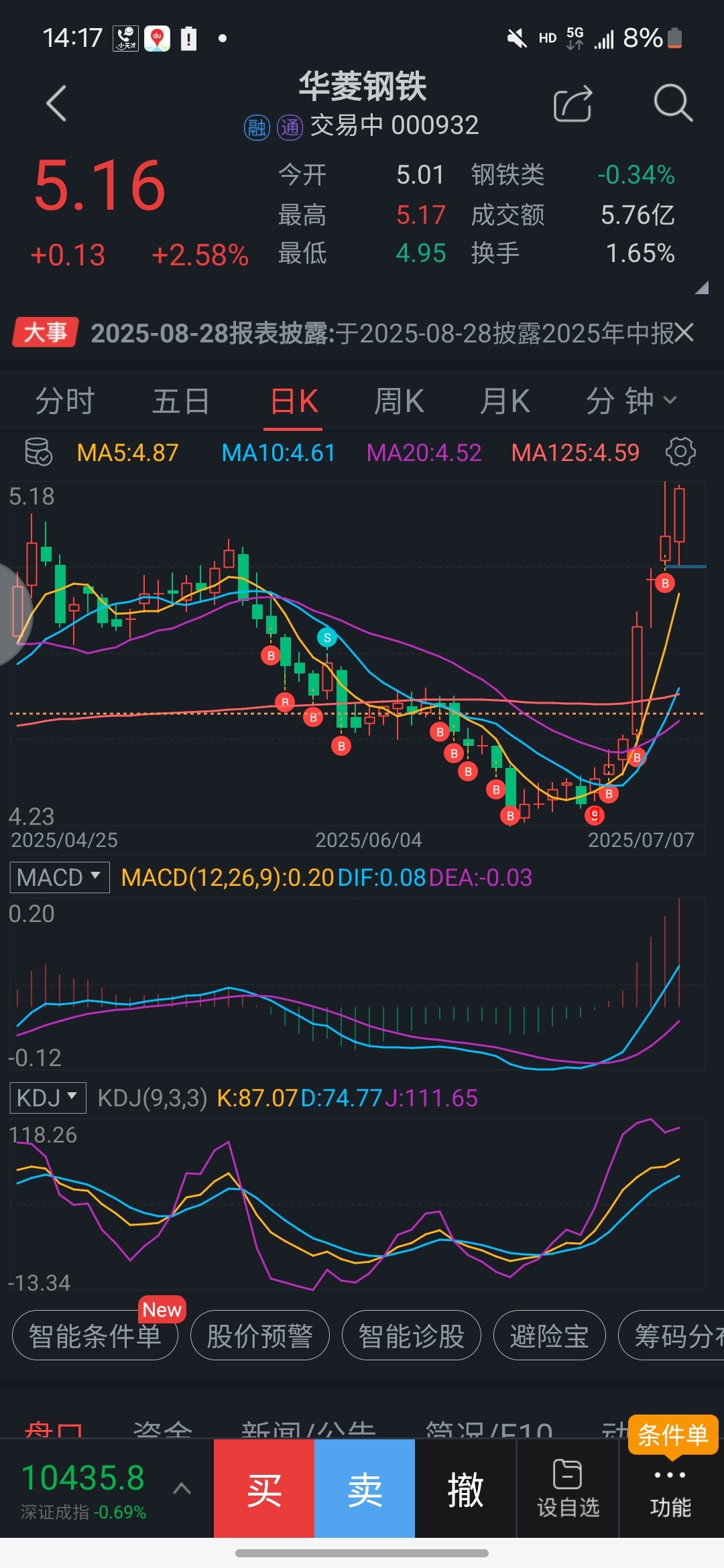Open chart settings gear icon
The height and width of the screenshot is (1568, 724).
(x=680, y=452)
